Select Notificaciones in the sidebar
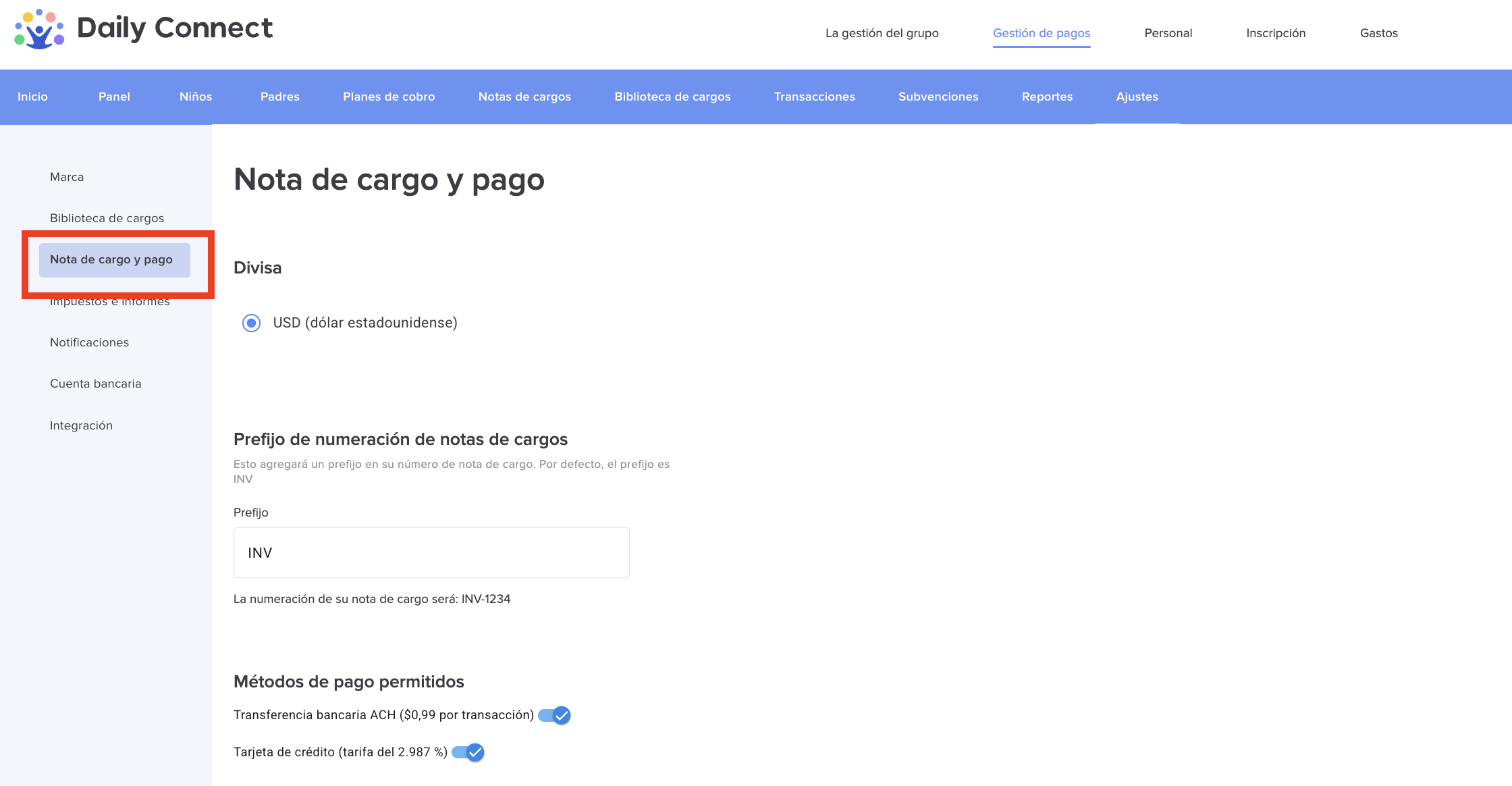1512x786 pixels. pos(89,342)
